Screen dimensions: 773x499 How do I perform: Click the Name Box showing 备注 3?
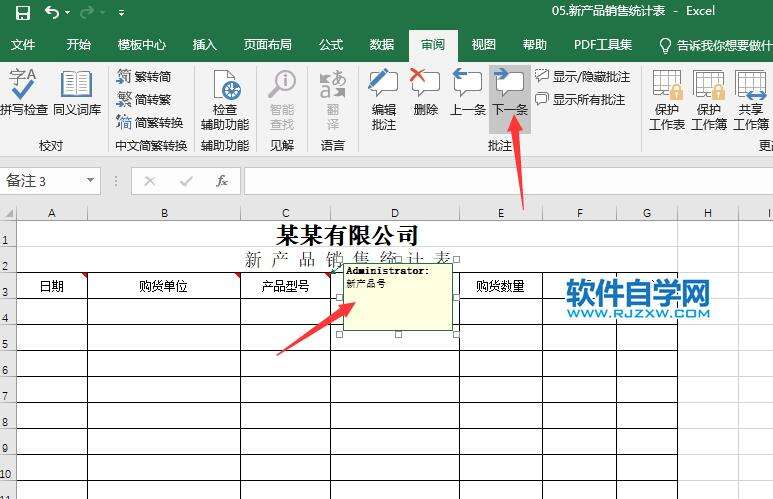click(42, 181)
